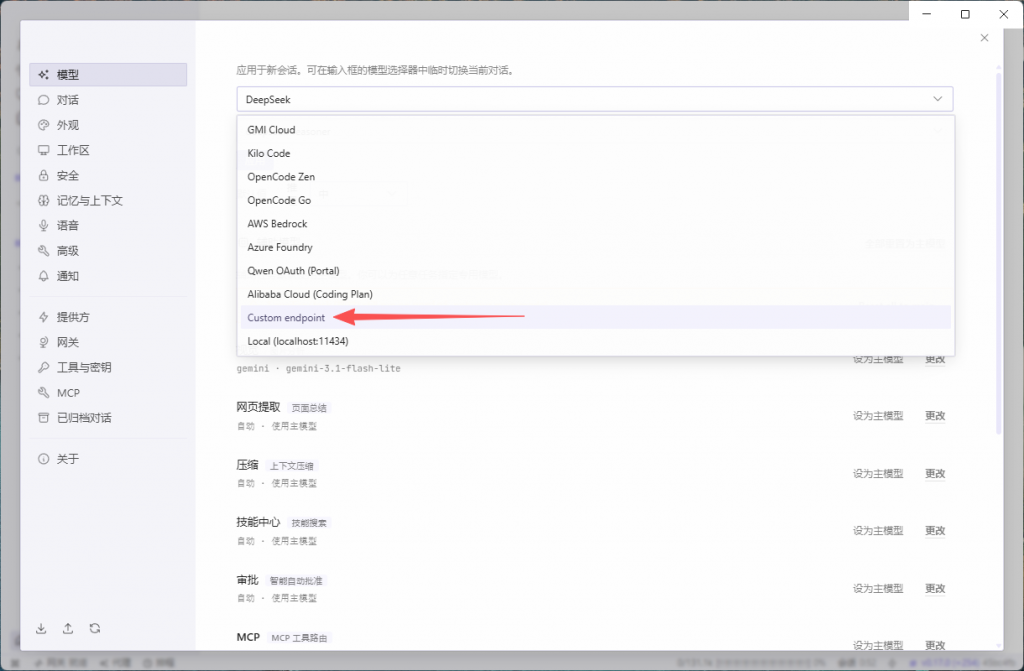Select OpenCode Go provider option
1024x671 pixels.
[x=595, y=200]
